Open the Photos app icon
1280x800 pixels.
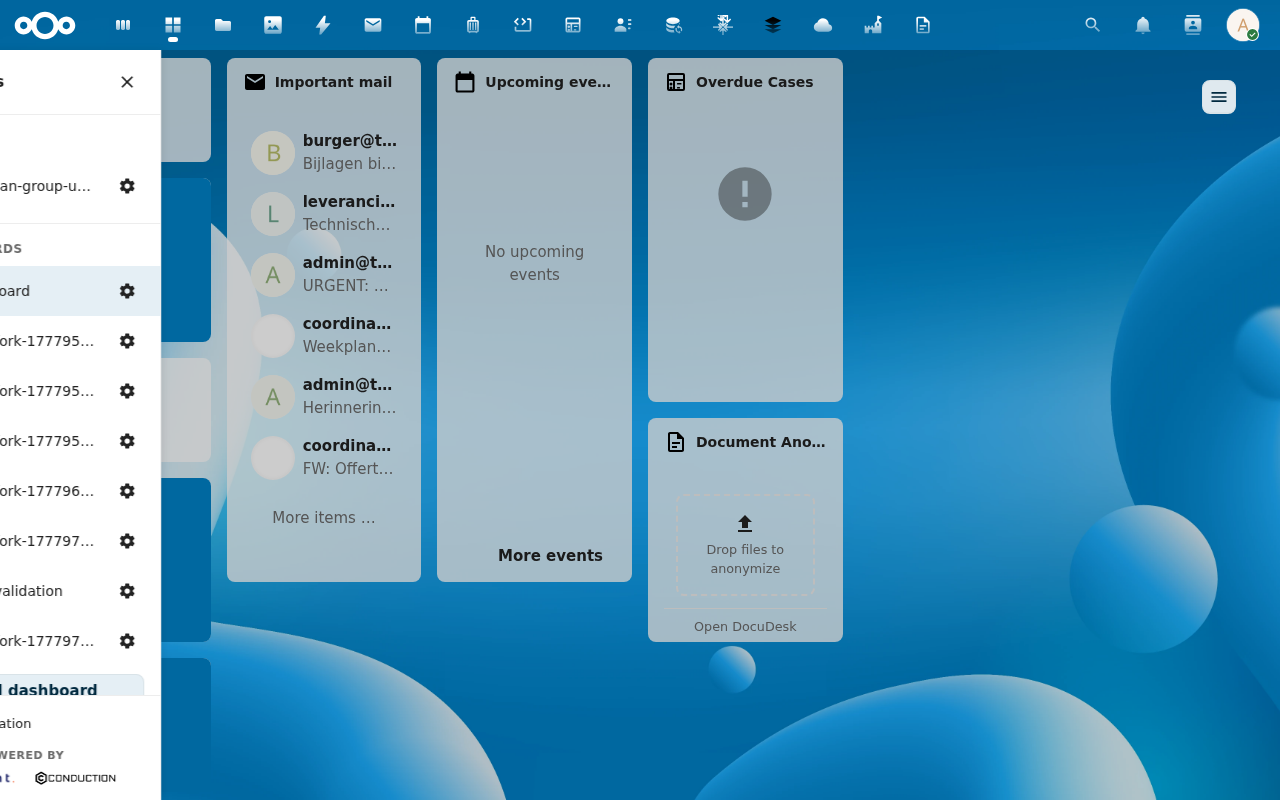pyautogui.click(x=273, y=25)
